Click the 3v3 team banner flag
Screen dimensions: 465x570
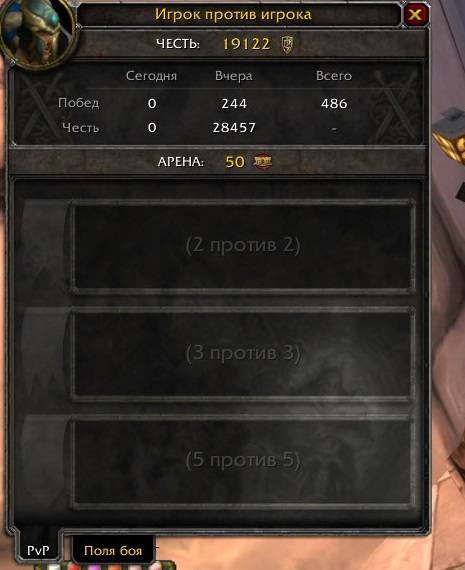point(44,354)
